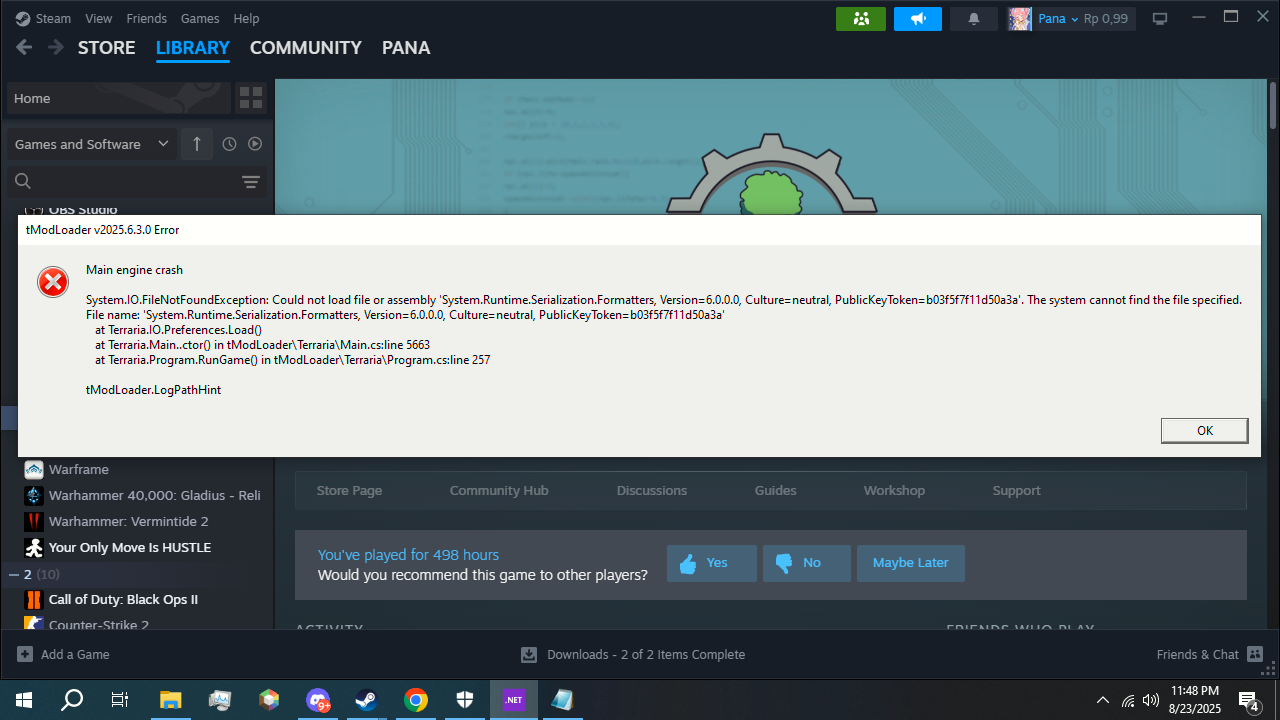Open the View menu
This screenshot has height=720, width=1280.
99,18
